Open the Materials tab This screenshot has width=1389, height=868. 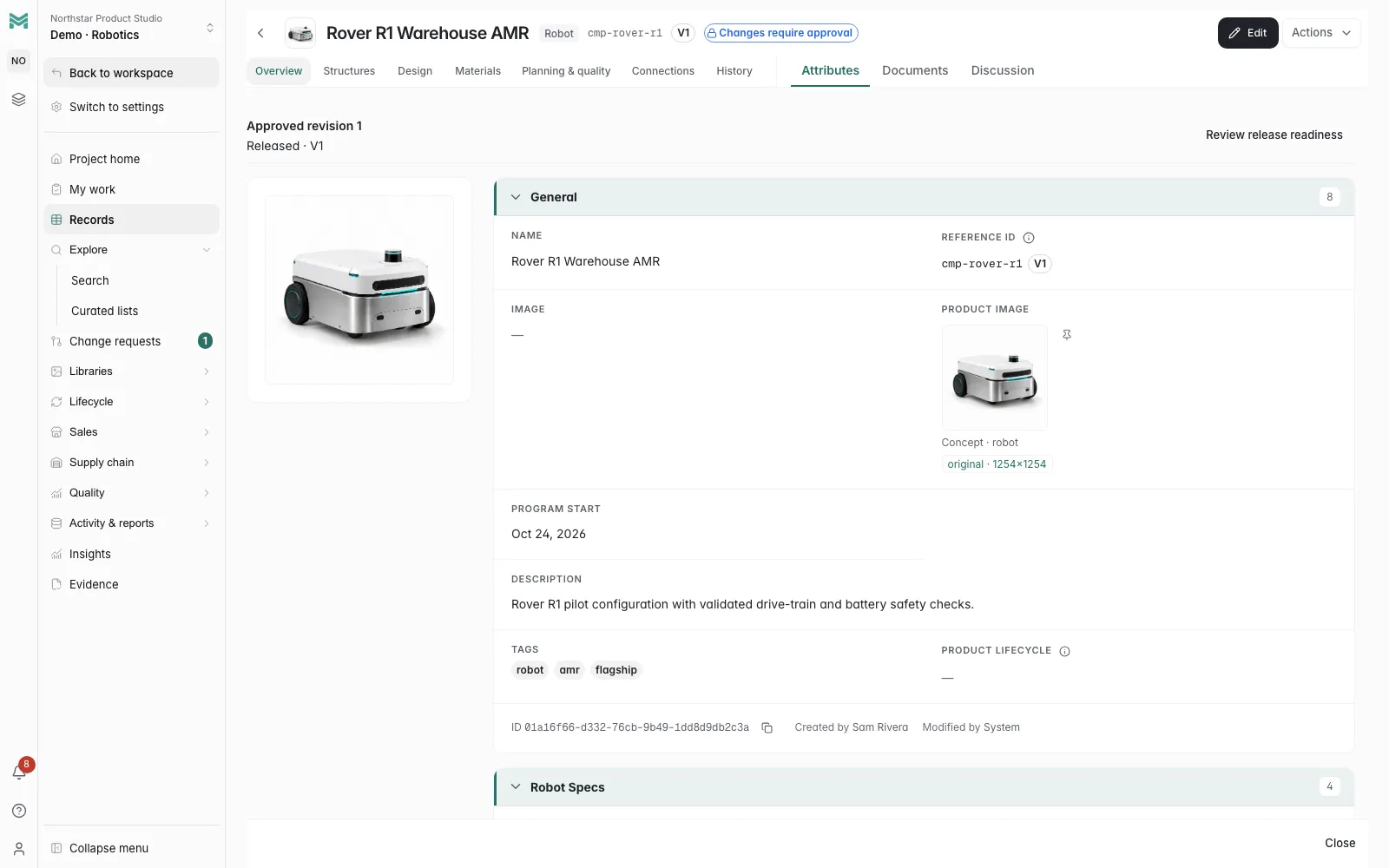(x=477, y=71)
